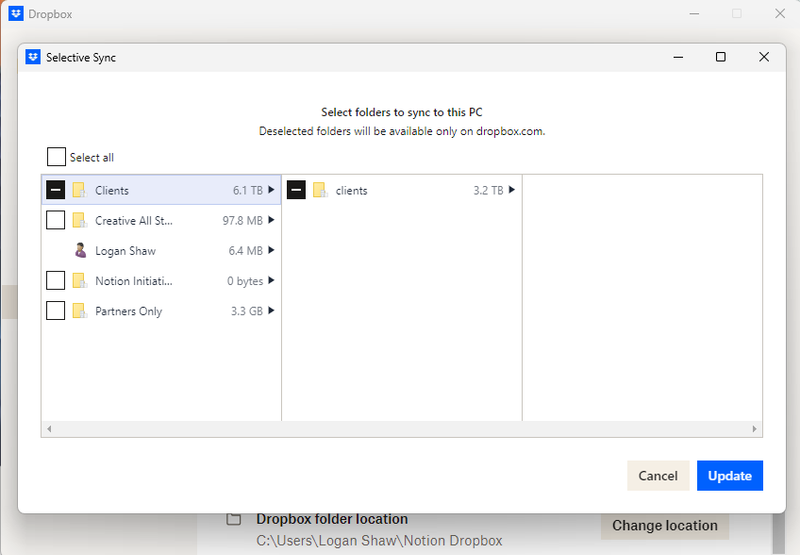Expand Logan Shaw arrow next to 6.4 MB

point(271,250)
